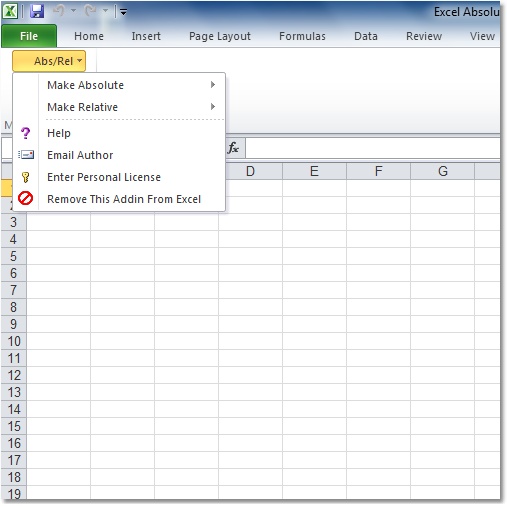
Task: Switch to the Home ribbon tab
Action: [89, 36]
